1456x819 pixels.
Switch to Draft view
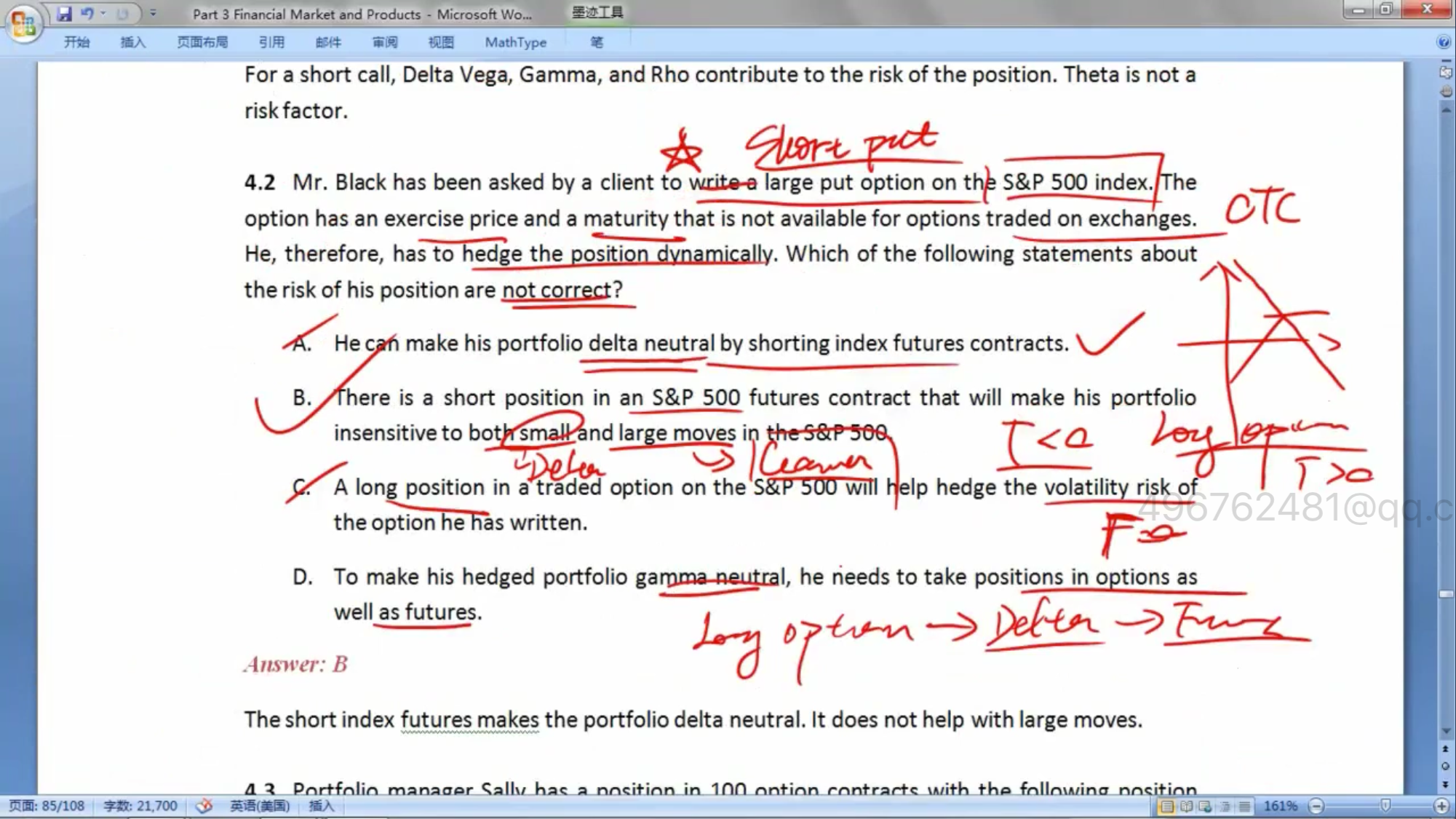point(1244,806)
